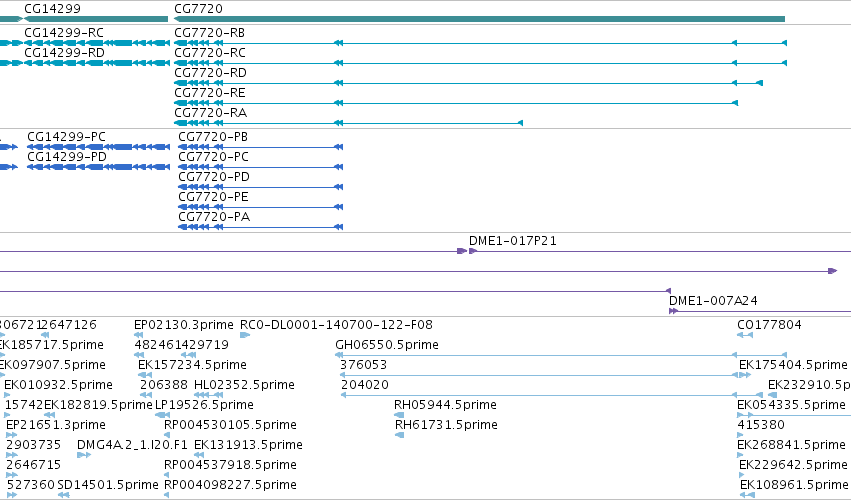Select the CG14299-RD transcript label

coord(65,53)
